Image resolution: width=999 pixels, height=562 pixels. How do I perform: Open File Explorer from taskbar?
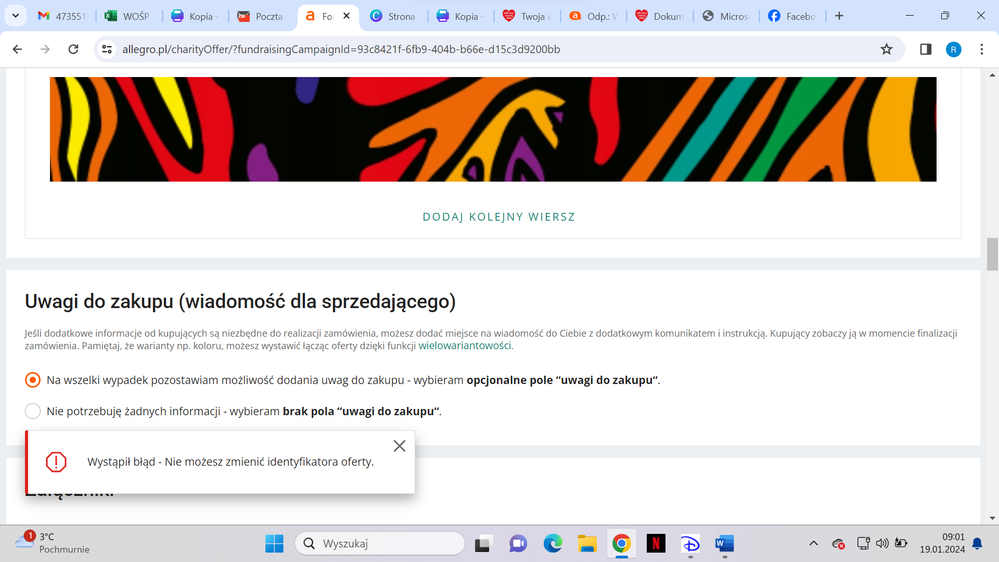pos(587,544)
